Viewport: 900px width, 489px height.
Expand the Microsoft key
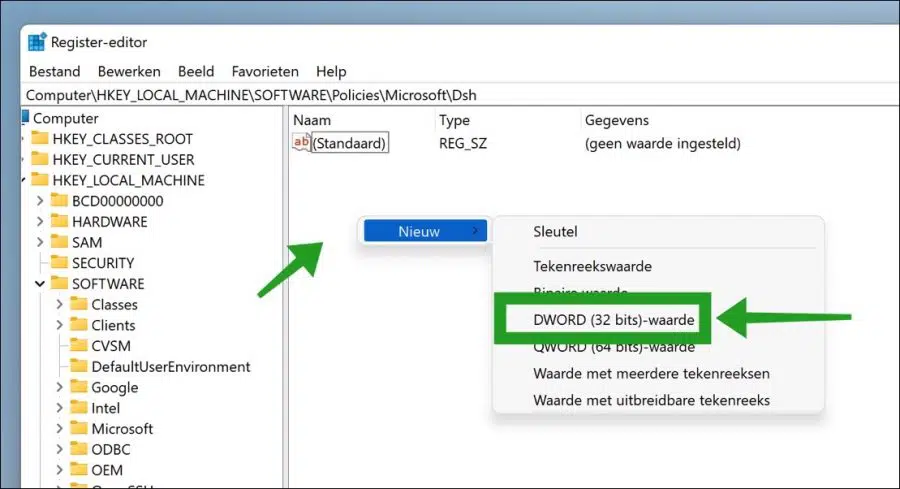[59, 428]
